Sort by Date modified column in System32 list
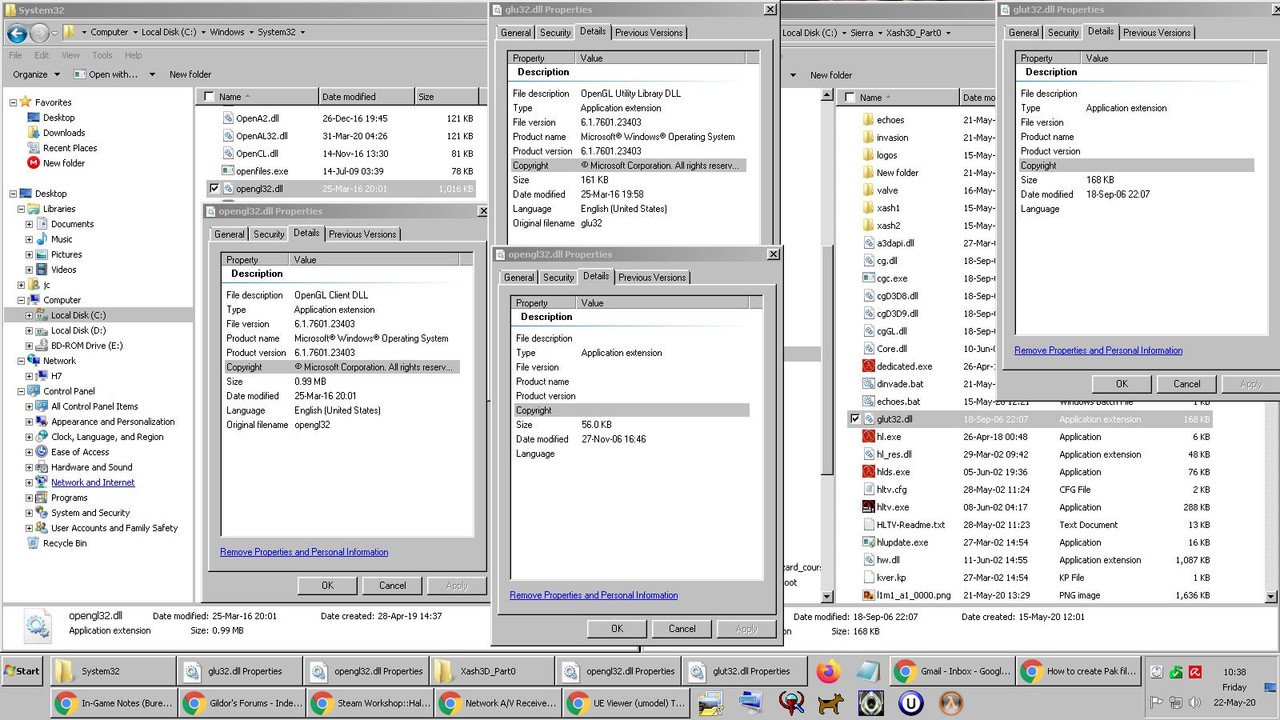The width and height of the screenshot is (1280, 720). click(366, 97)
